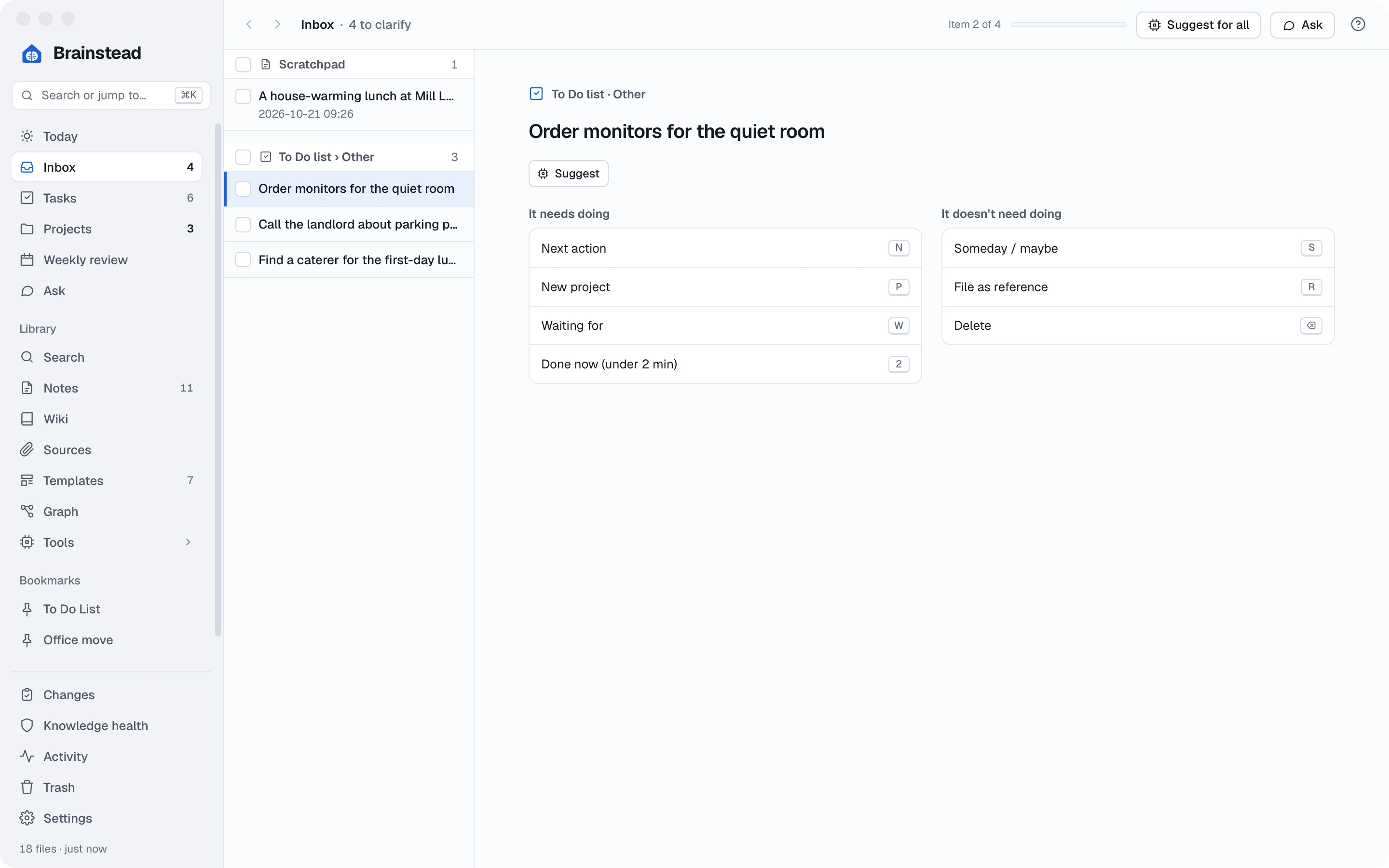Viewport: 1389px width, 868px height.
Task: Click the Search or jump to field
Action: pyautogui.click(x=111, y=95)
